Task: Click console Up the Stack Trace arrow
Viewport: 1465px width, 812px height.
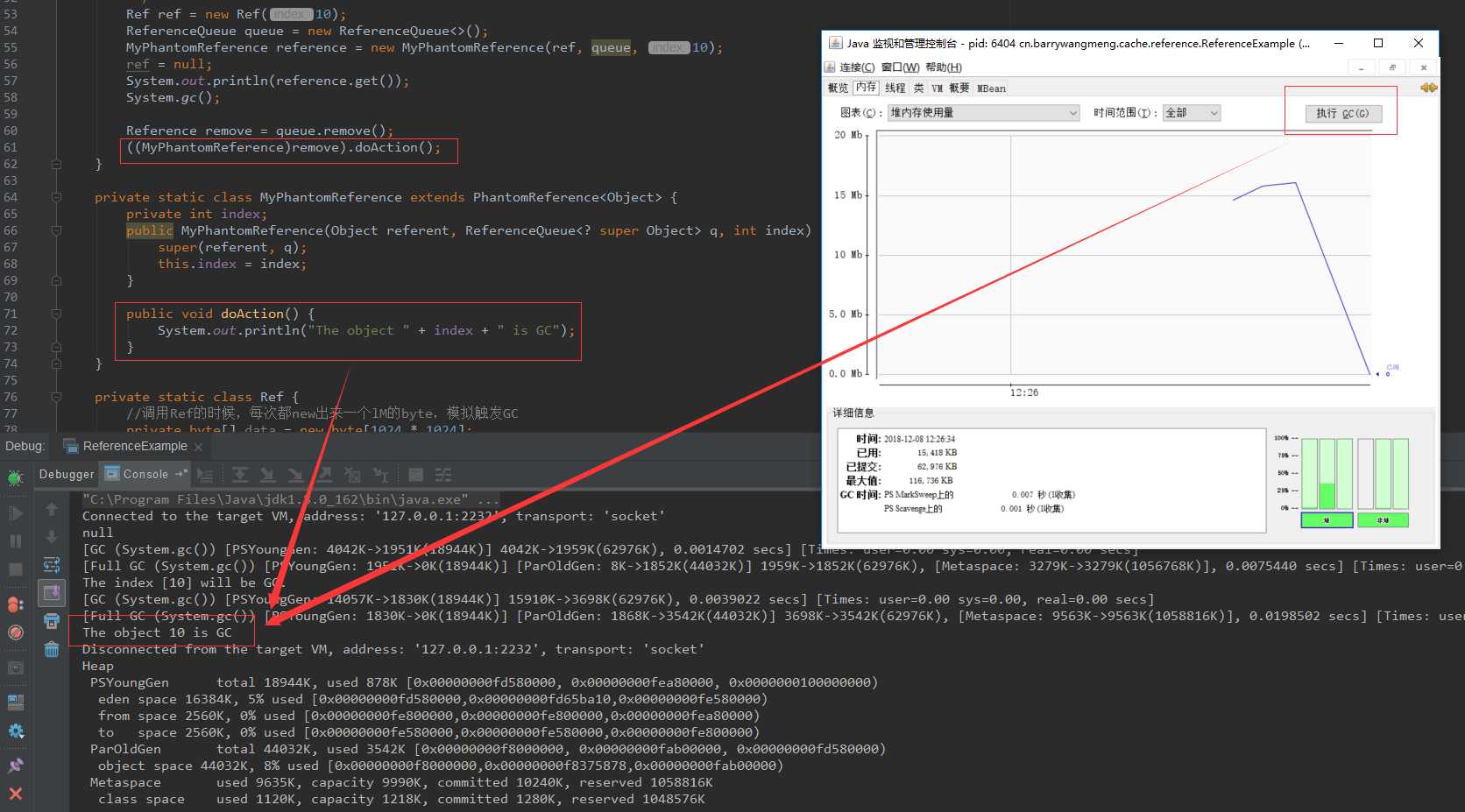Action: (52, 509)
